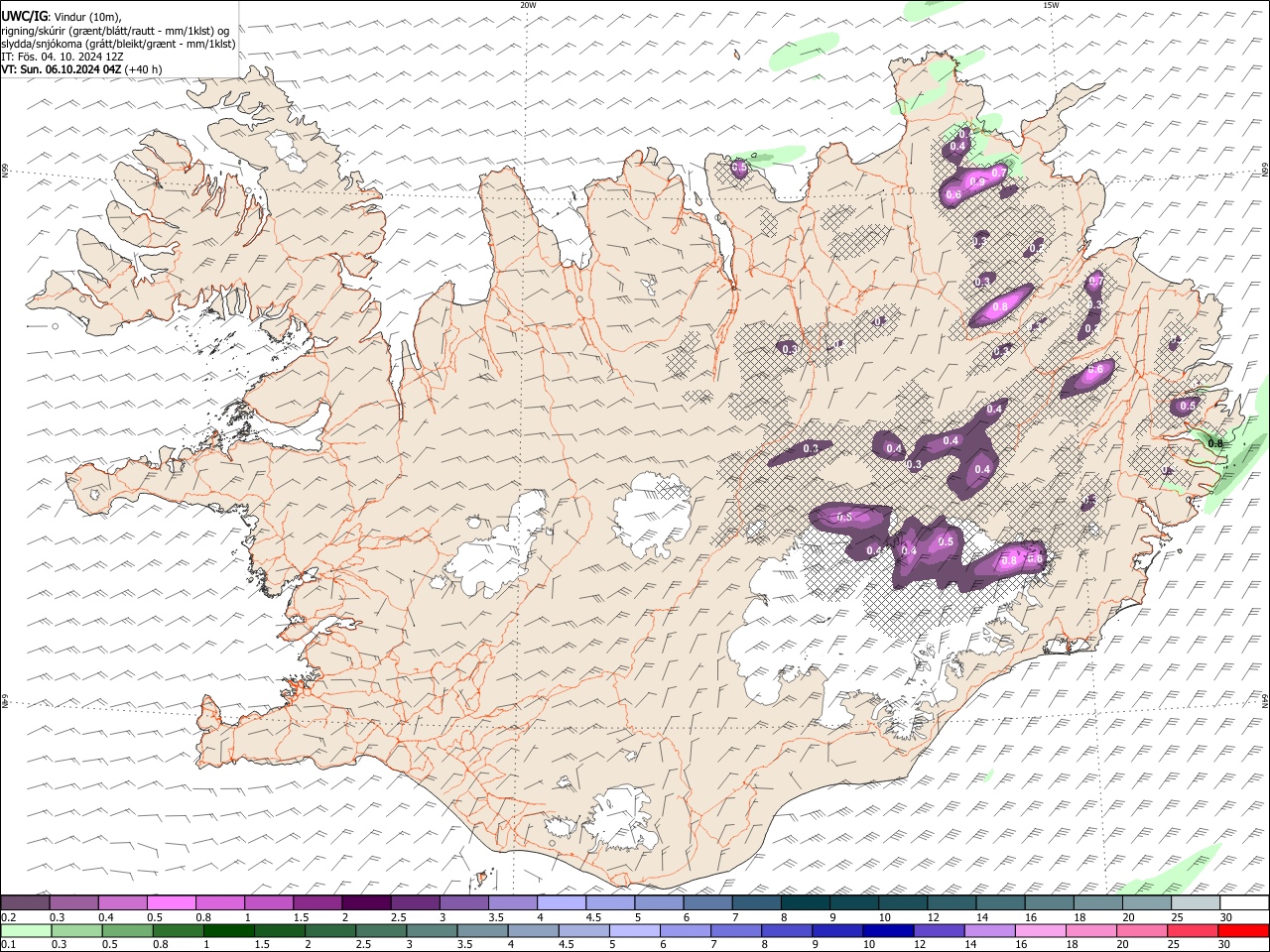The image size is (1270, 952).
Task: Select the lower legend swatch starting at 20
Action: (x=1141, y=931)
